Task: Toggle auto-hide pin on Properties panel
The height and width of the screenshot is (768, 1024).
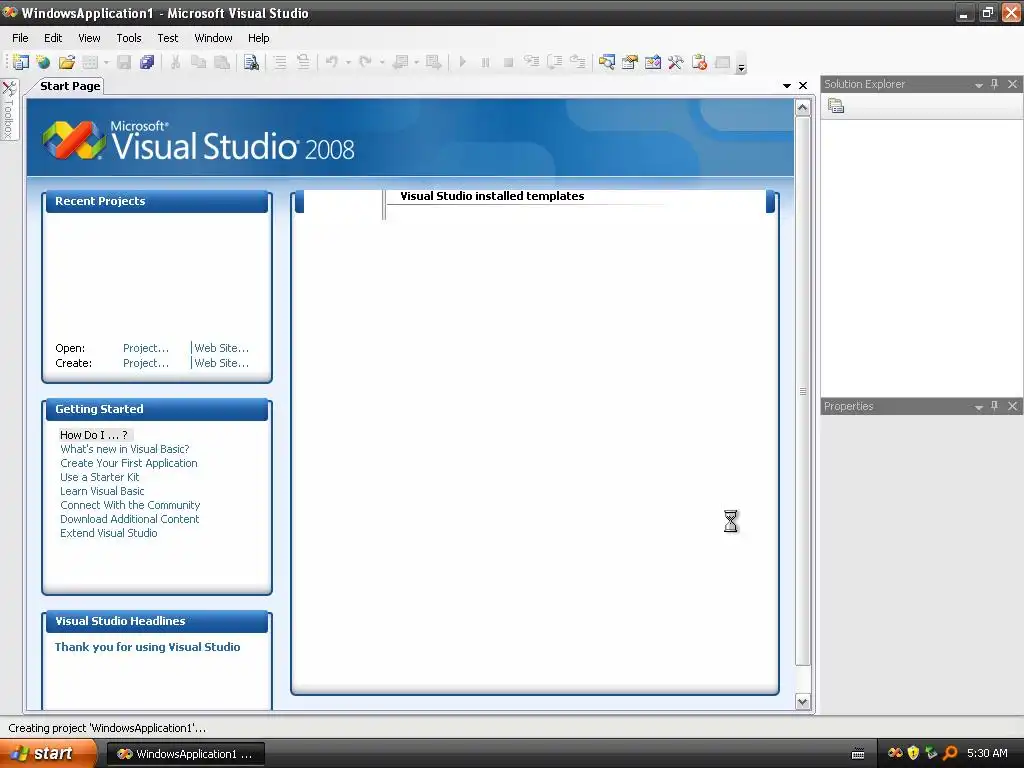Action: [x=995, y=406]
